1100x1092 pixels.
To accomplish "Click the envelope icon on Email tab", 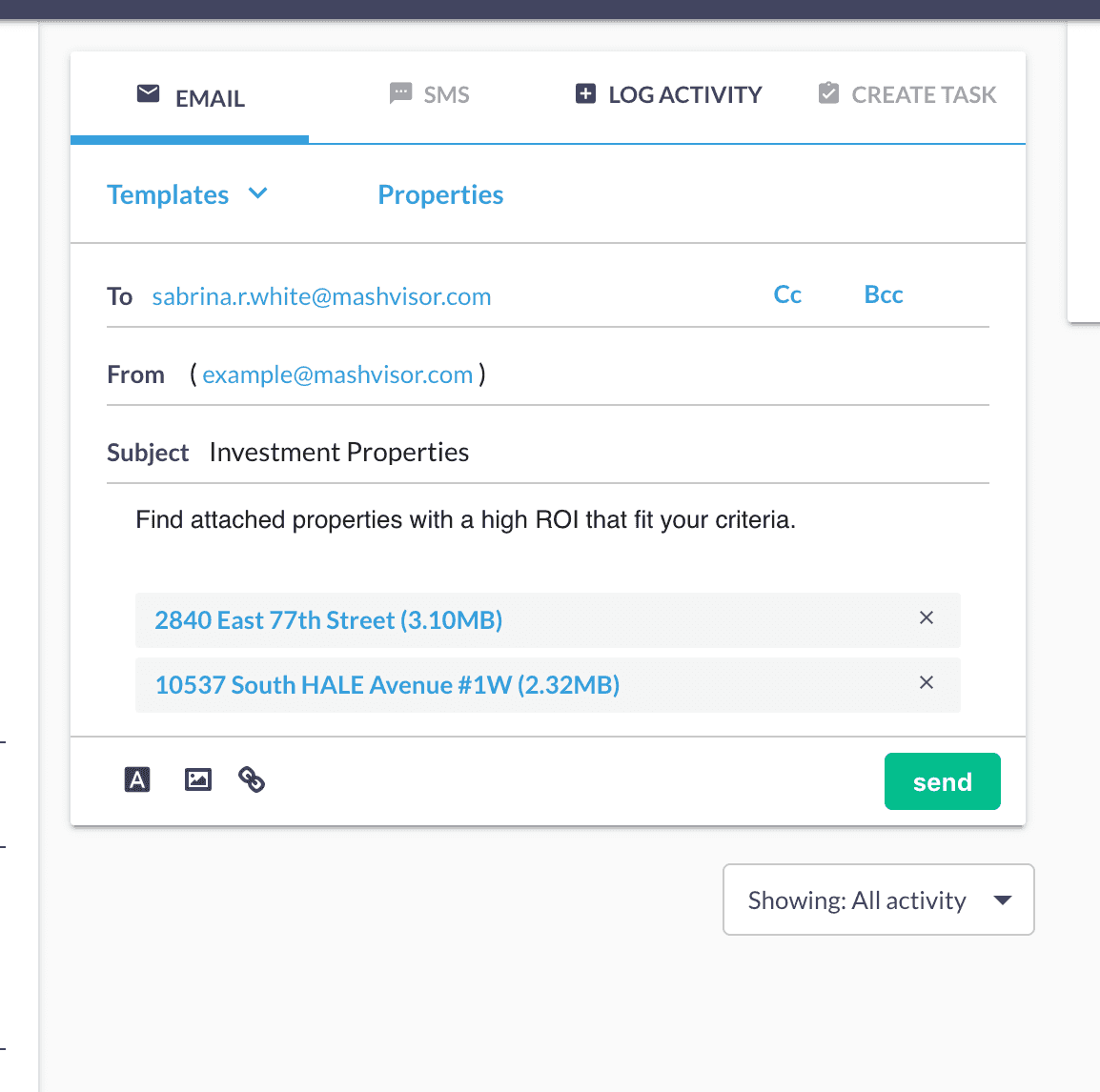I will click(x=148, y=94).
